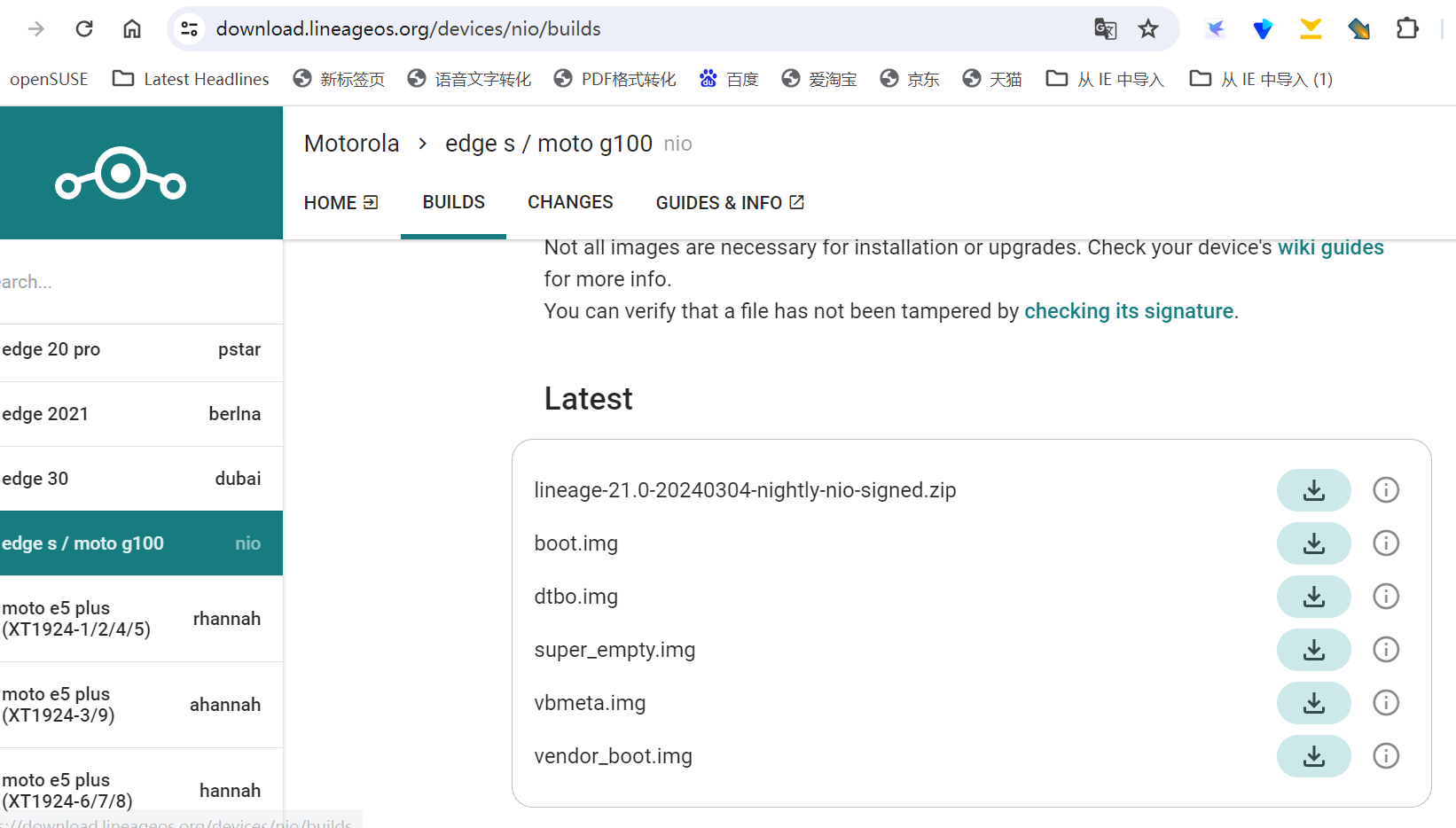The width and height of the screenshot is (1456, 828).
Task: Download the dtbo.img file
Action: point(1313,597)
